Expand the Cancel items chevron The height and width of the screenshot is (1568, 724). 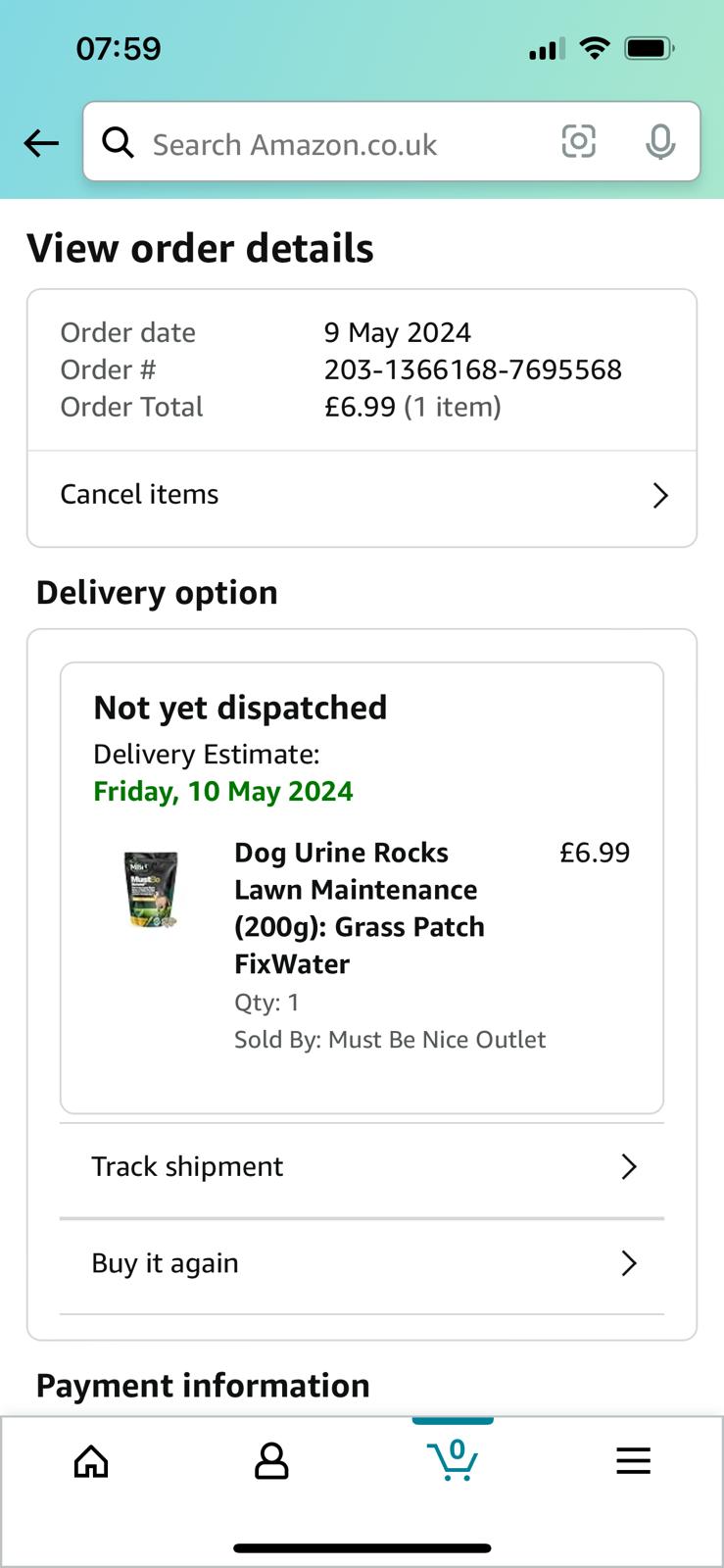coord(660,495)
